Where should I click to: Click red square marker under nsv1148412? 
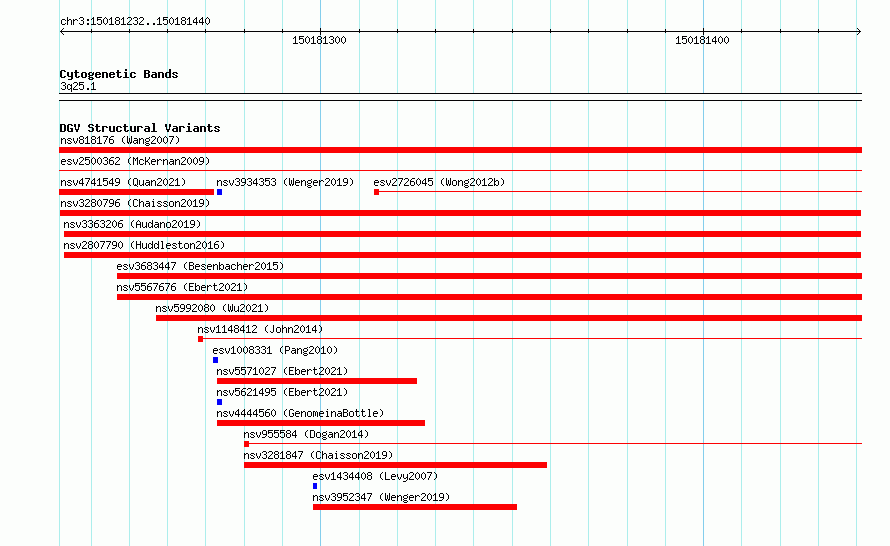[x=200, y=339]
